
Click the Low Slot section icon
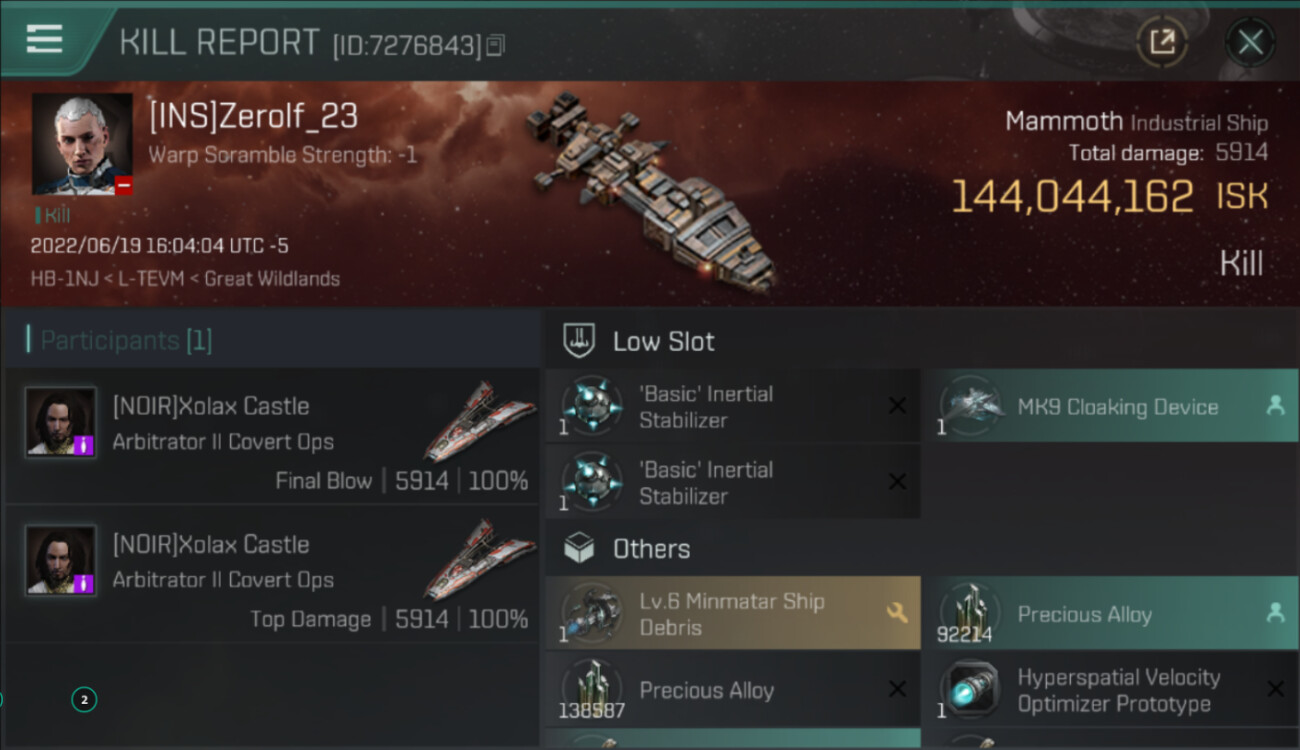[580, 341]
